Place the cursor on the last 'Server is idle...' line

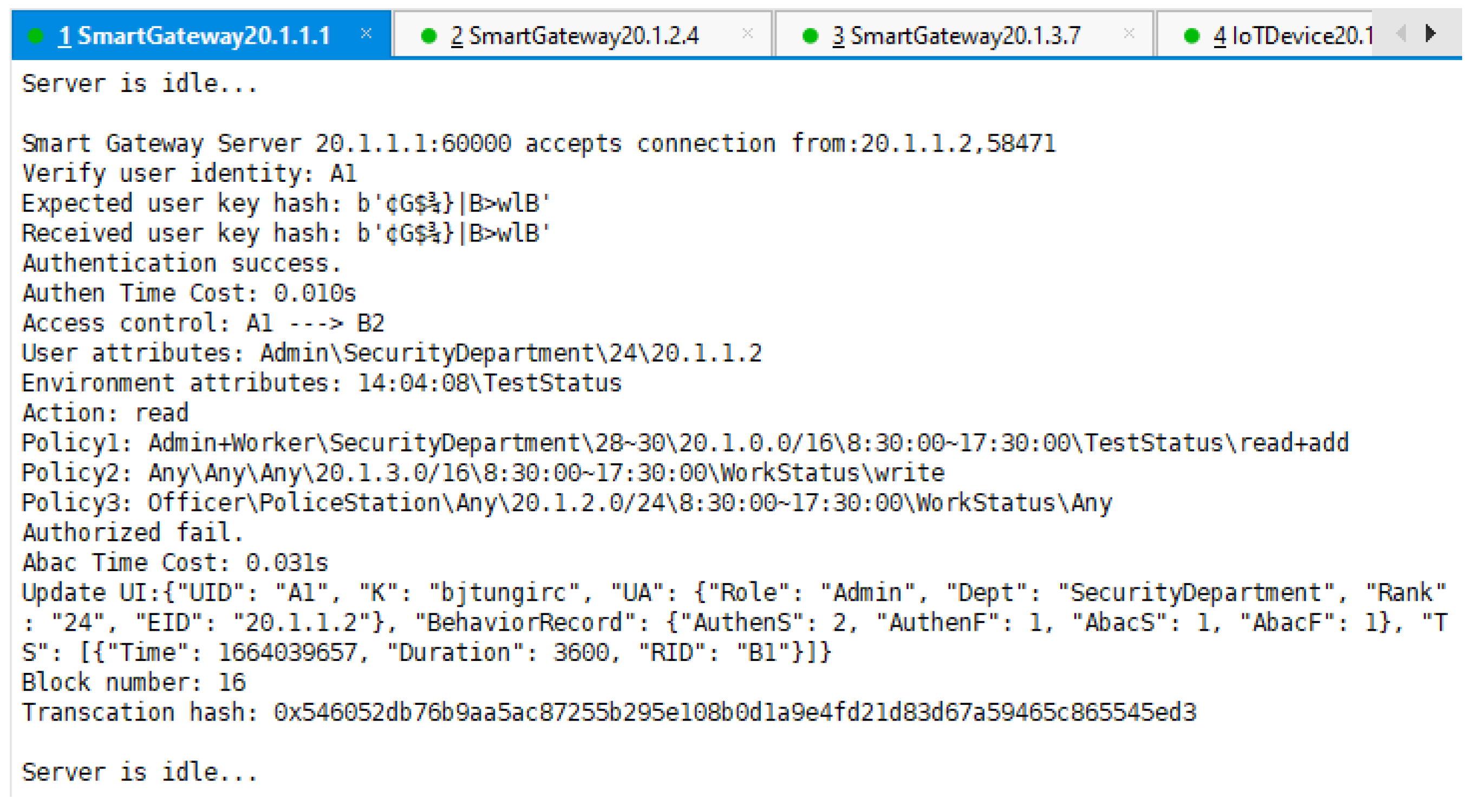coord(140,772)
